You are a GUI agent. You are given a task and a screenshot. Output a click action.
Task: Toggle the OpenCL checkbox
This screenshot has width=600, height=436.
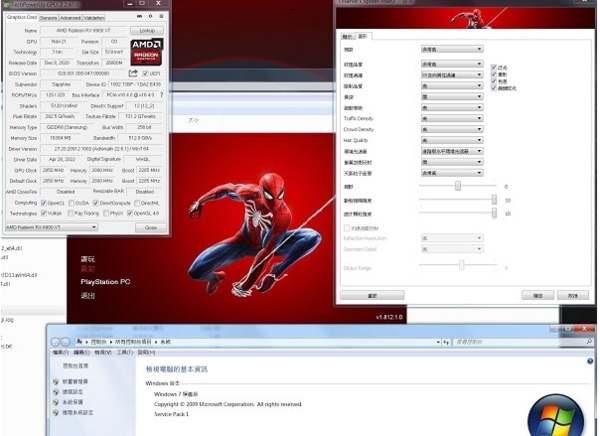click(x=44, y=203)
